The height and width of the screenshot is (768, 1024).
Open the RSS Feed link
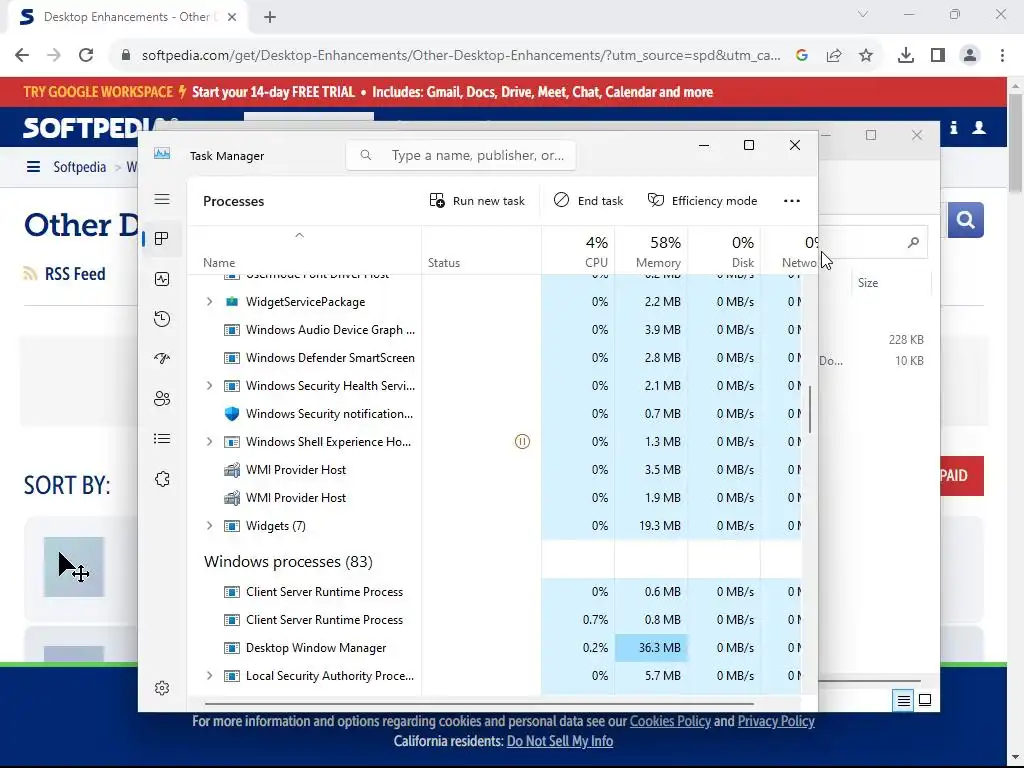pyautogui.click(x=65, y=274)
